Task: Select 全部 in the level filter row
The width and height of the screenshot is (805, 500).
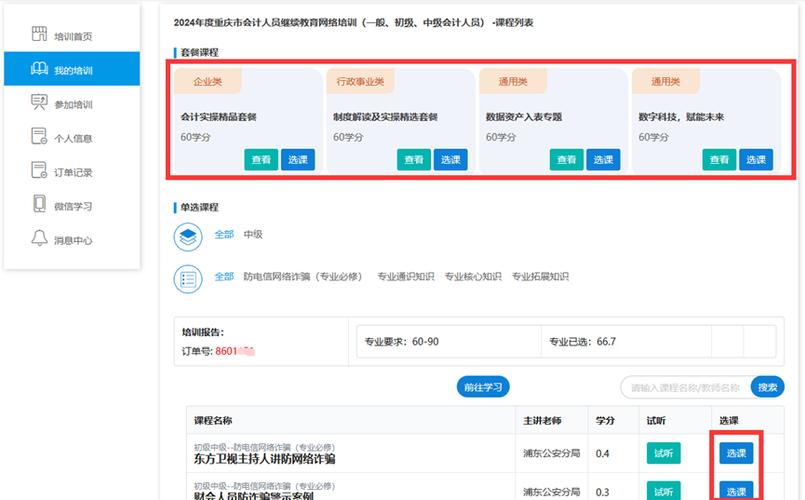Action: 224,234
